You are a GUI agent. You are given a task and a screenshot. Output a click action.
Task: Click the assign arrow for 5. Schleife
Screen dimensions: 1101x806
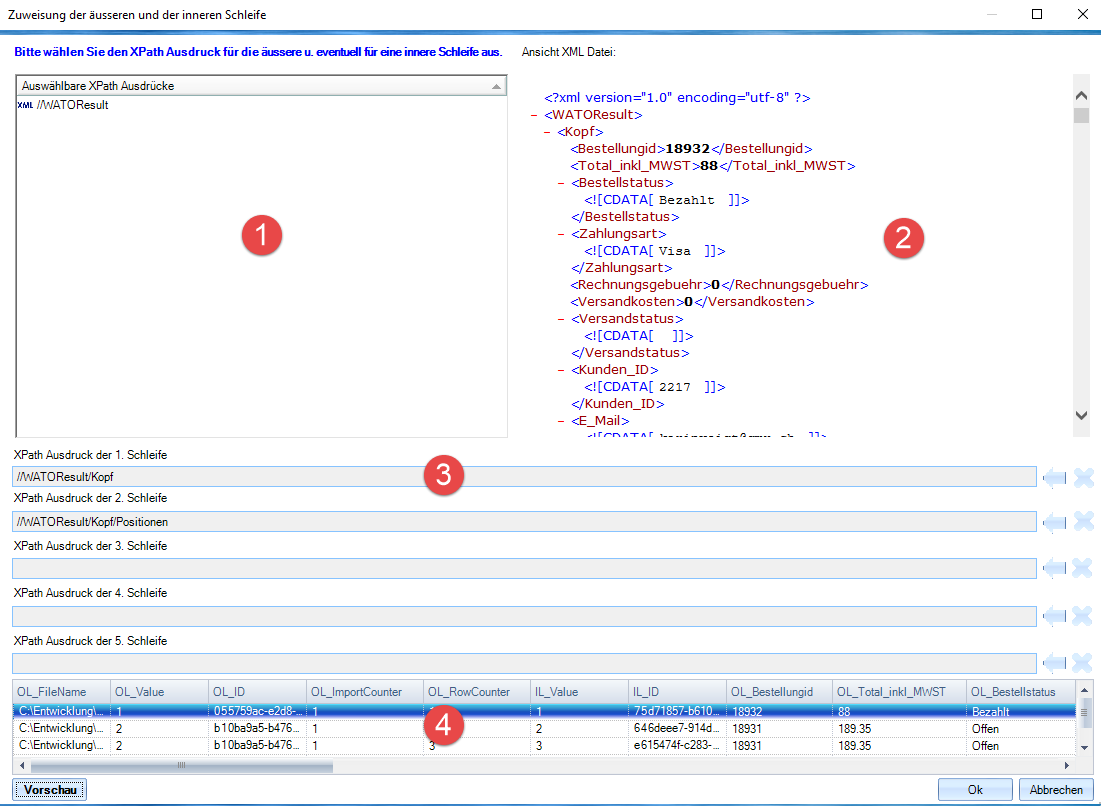1054,663
